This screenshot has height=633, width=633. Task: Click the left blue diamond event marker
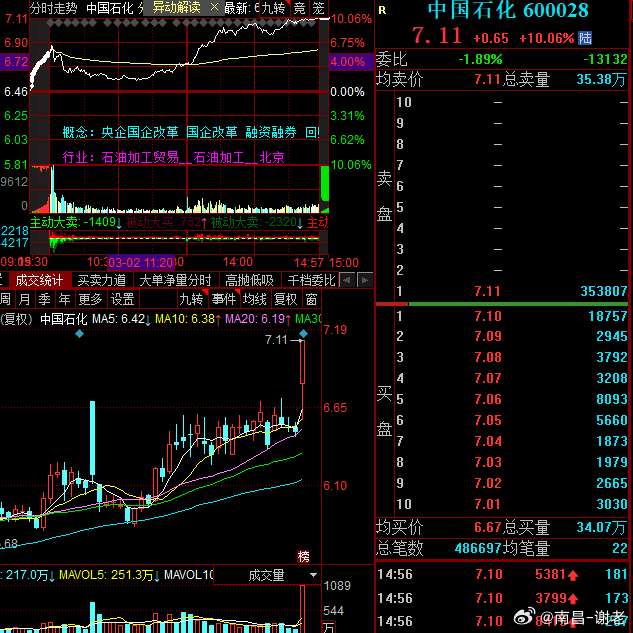pyautogui.click(x=80, y=334)
